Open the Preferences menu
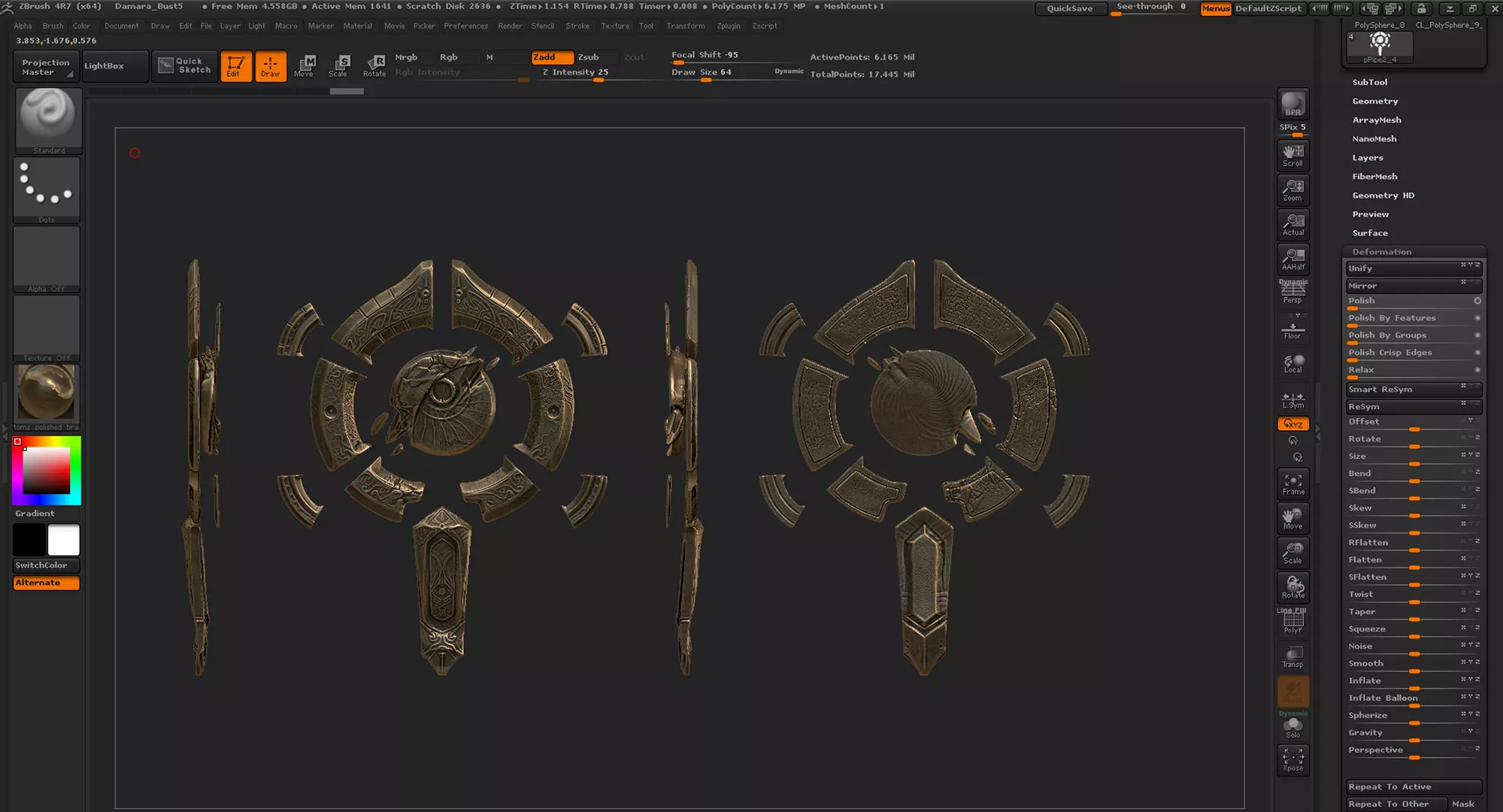The height and width of the screenshot is (812, 1503). (465, 26)
